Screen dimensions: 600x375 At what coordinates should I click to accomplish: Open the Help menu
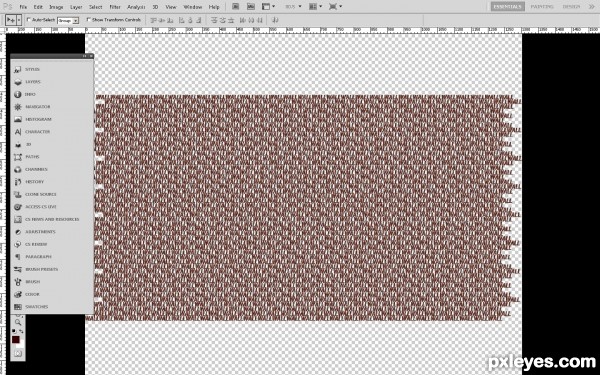214,7
